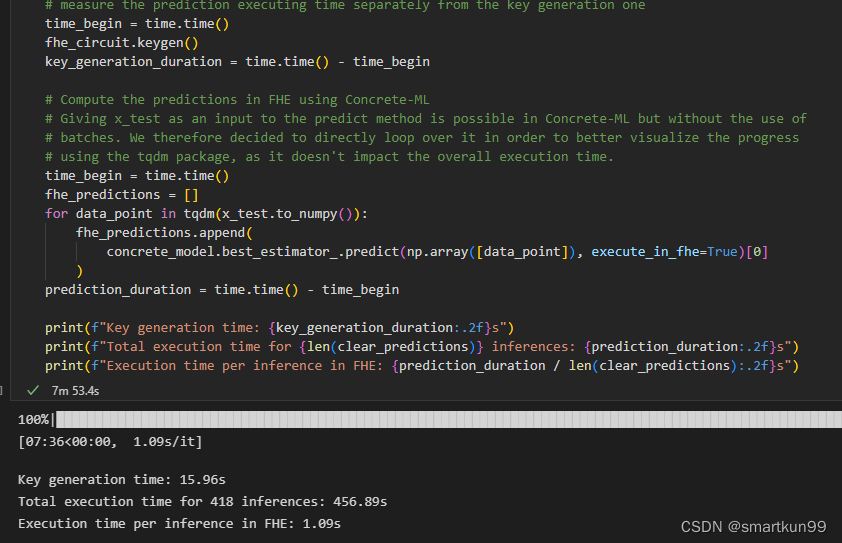Click the green cell success checkmark
This screenshot has width=842, height=543.
point(33,390)
